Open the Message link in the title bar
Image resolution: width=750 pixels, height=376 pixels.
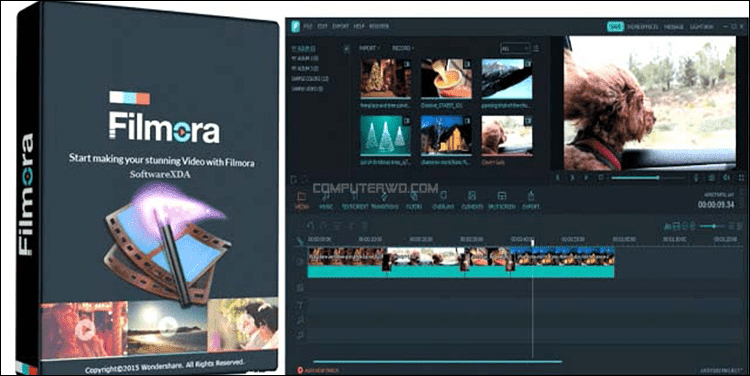(674, 27)
